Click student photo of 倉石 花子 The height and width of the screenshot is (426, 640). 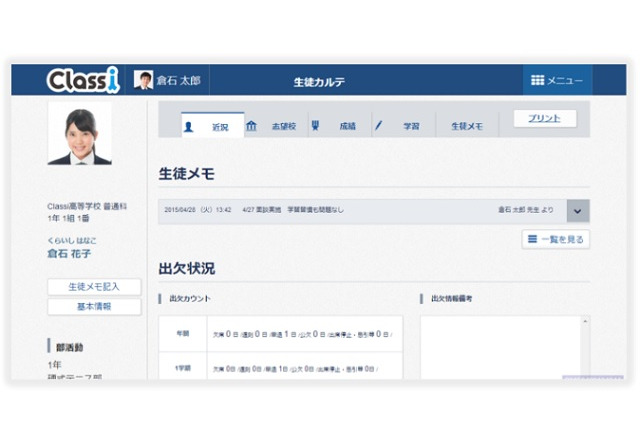click(x=80, y=133)
